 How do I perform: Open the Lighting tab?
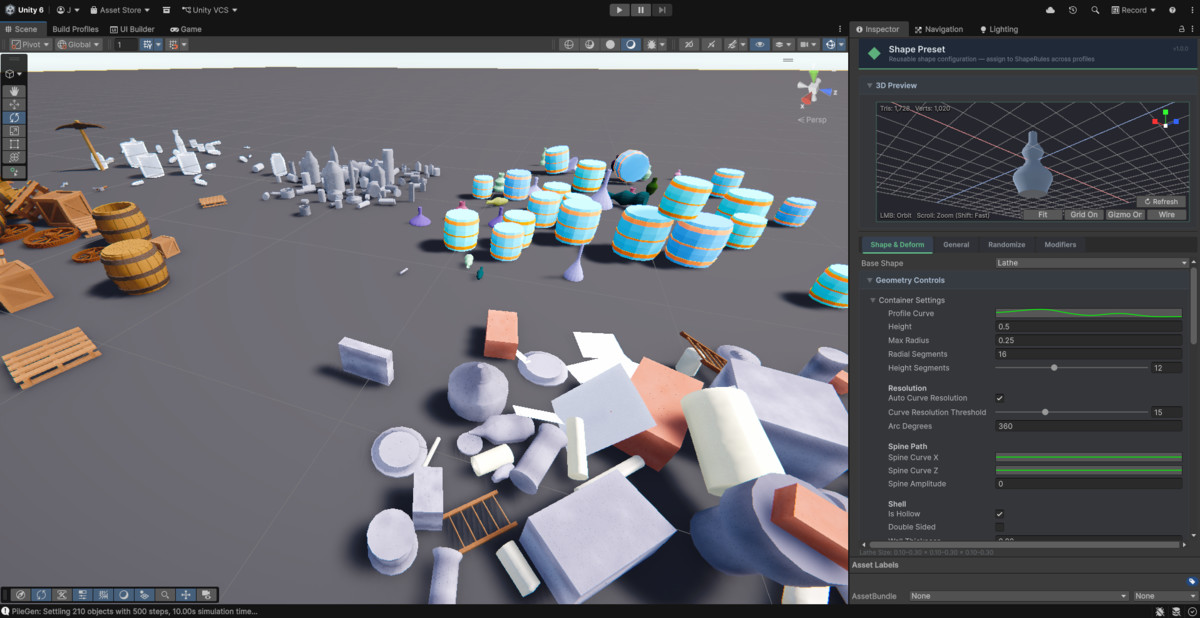click(x=998, y=29)
